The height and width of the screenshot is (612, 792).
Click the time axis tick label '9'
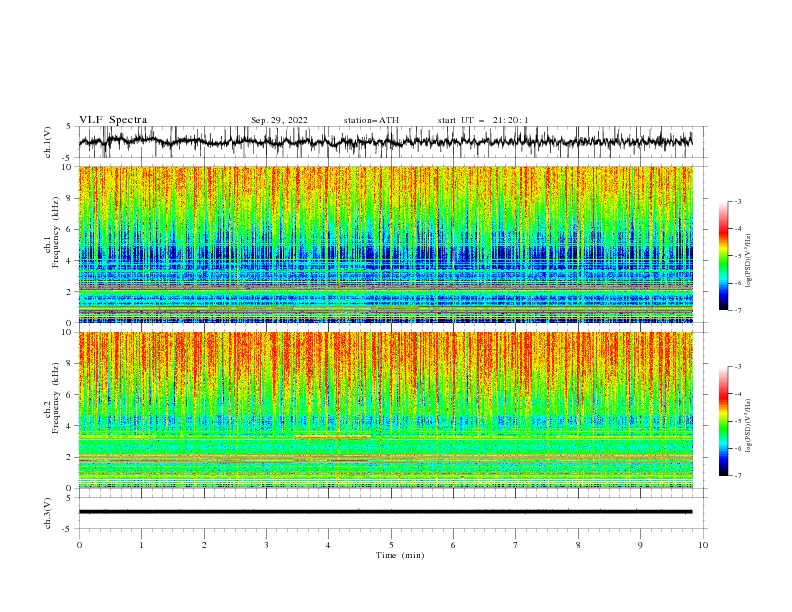tap(640, 545)
